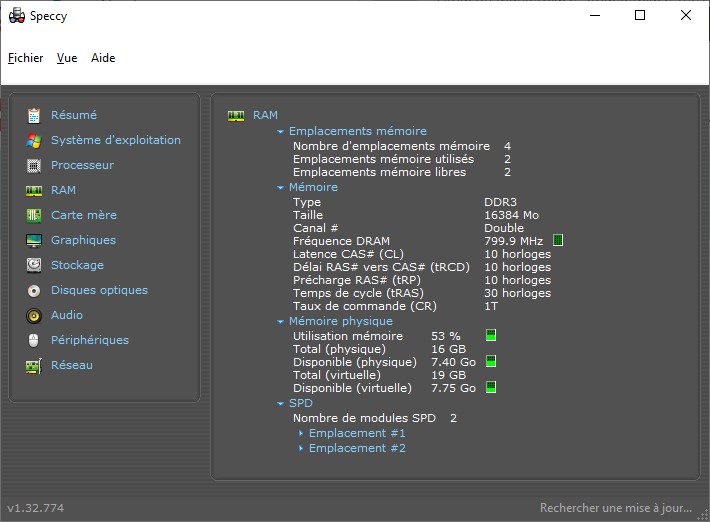
Task: Click the Disques optiques disc icon
Action: tap(34, 290)
